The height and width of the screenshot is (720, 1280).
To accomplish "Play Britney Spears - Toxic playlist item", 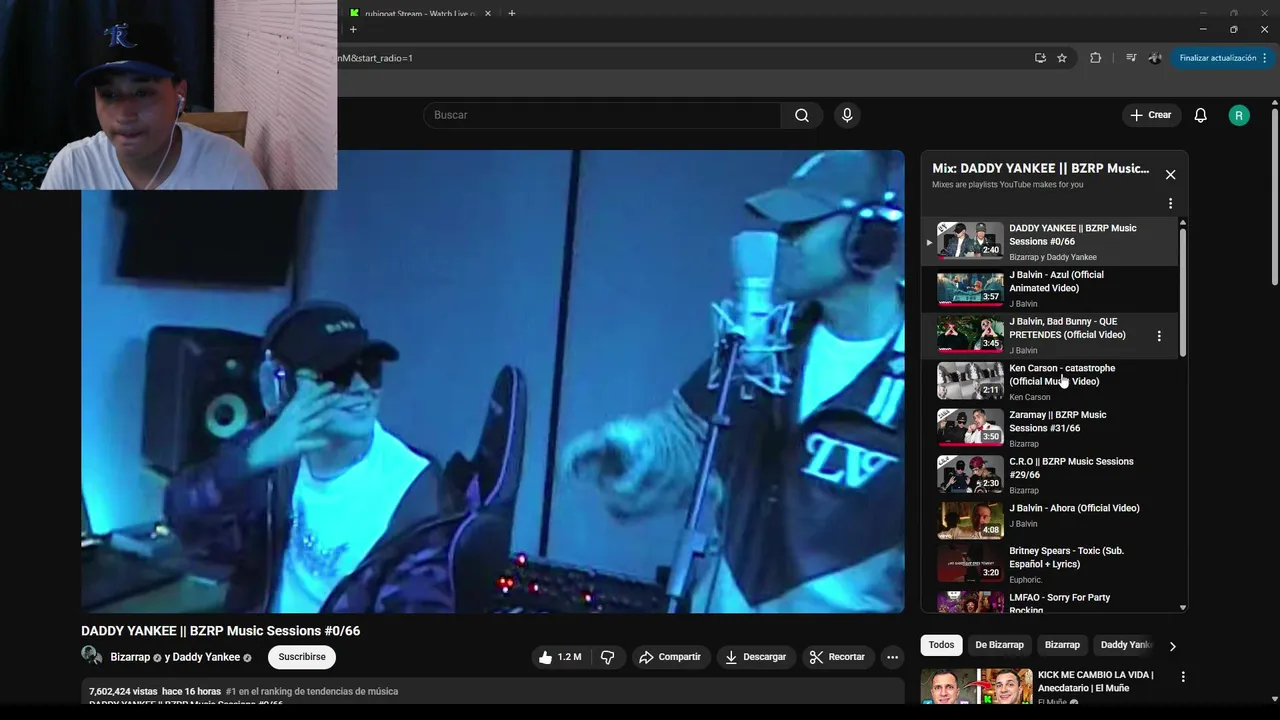I will coord(1049,564).
